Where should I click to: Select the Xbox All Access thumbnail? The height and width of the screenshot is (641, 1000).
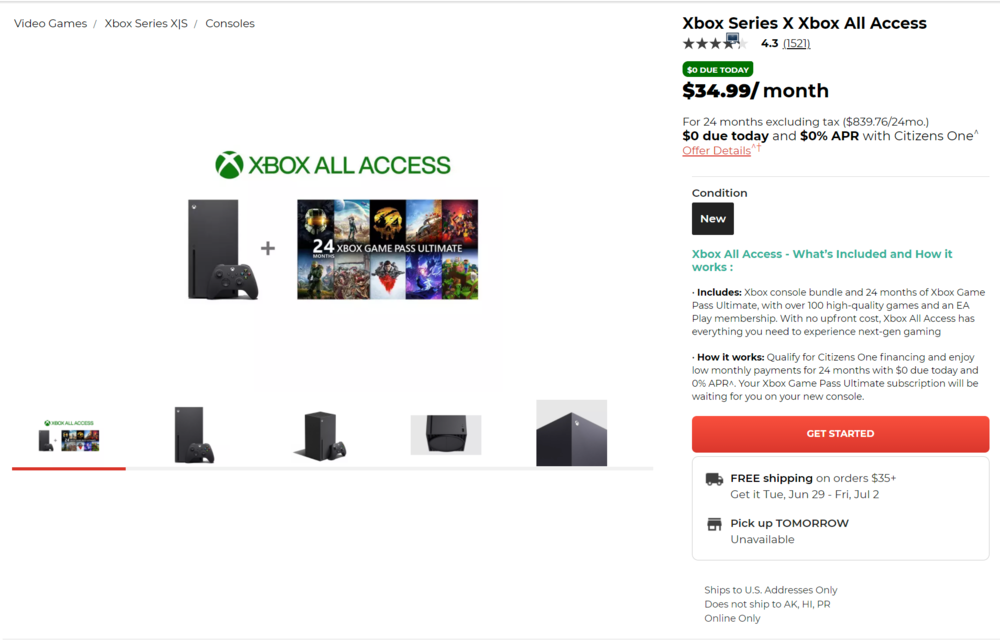[69, 435]
